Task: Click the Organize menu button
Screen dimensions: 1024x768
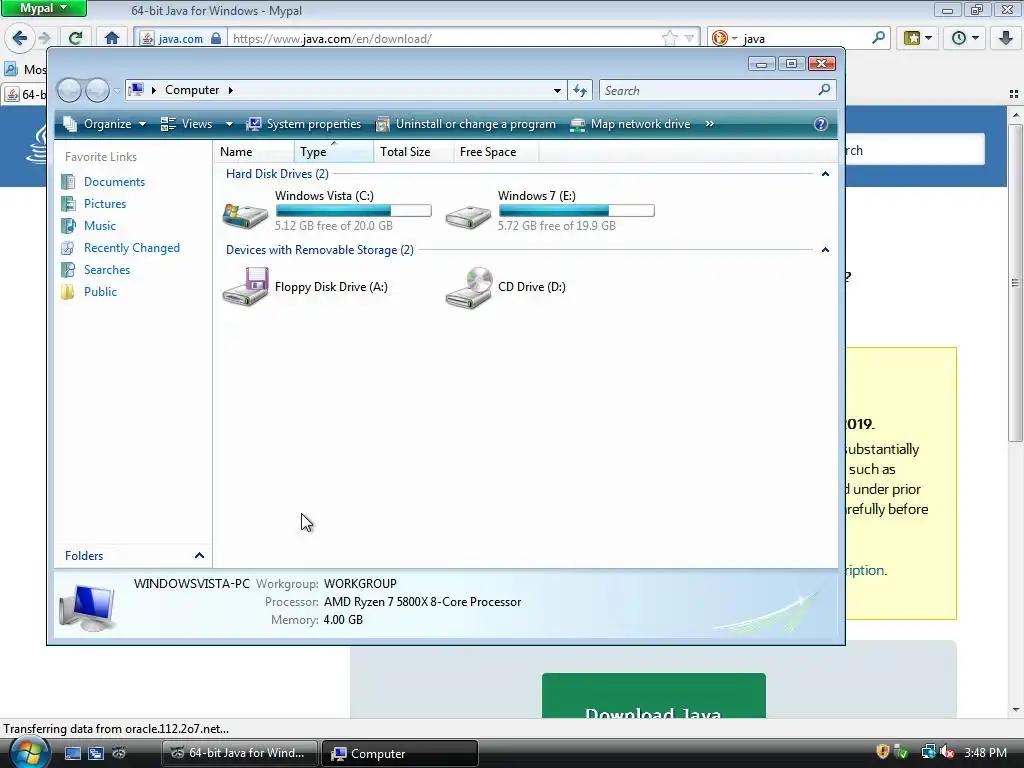Action: coord(104,124)
